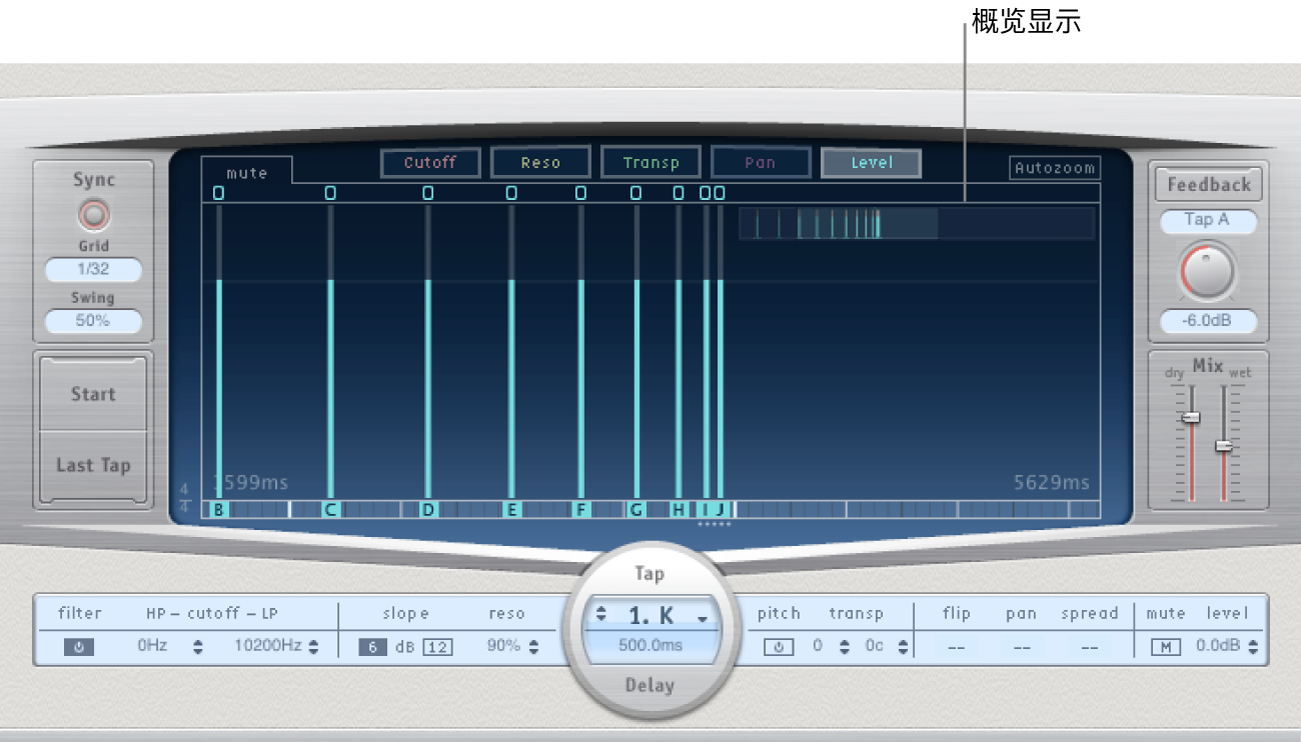Choose the 6 dB slope option
This screenshot has height=742, width=1301.
(x=372, y=647)
